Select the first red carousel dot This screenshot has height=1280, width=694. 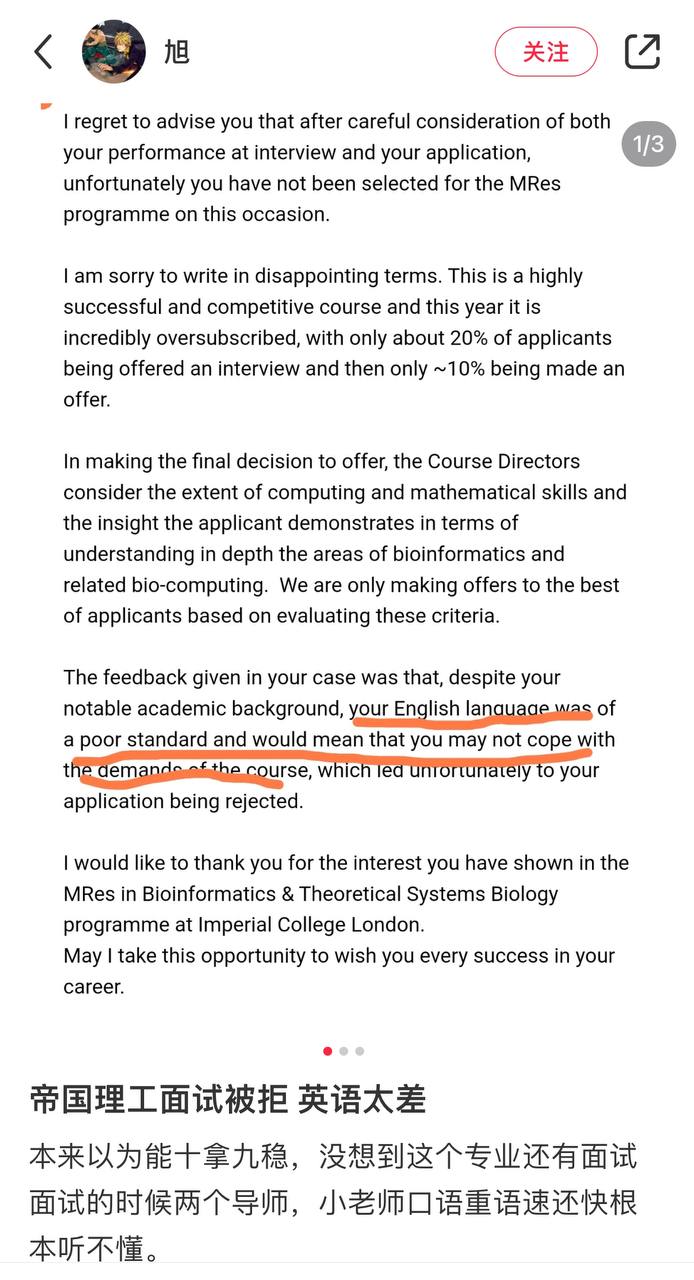pyautogui.click(x=328, y=1051)
